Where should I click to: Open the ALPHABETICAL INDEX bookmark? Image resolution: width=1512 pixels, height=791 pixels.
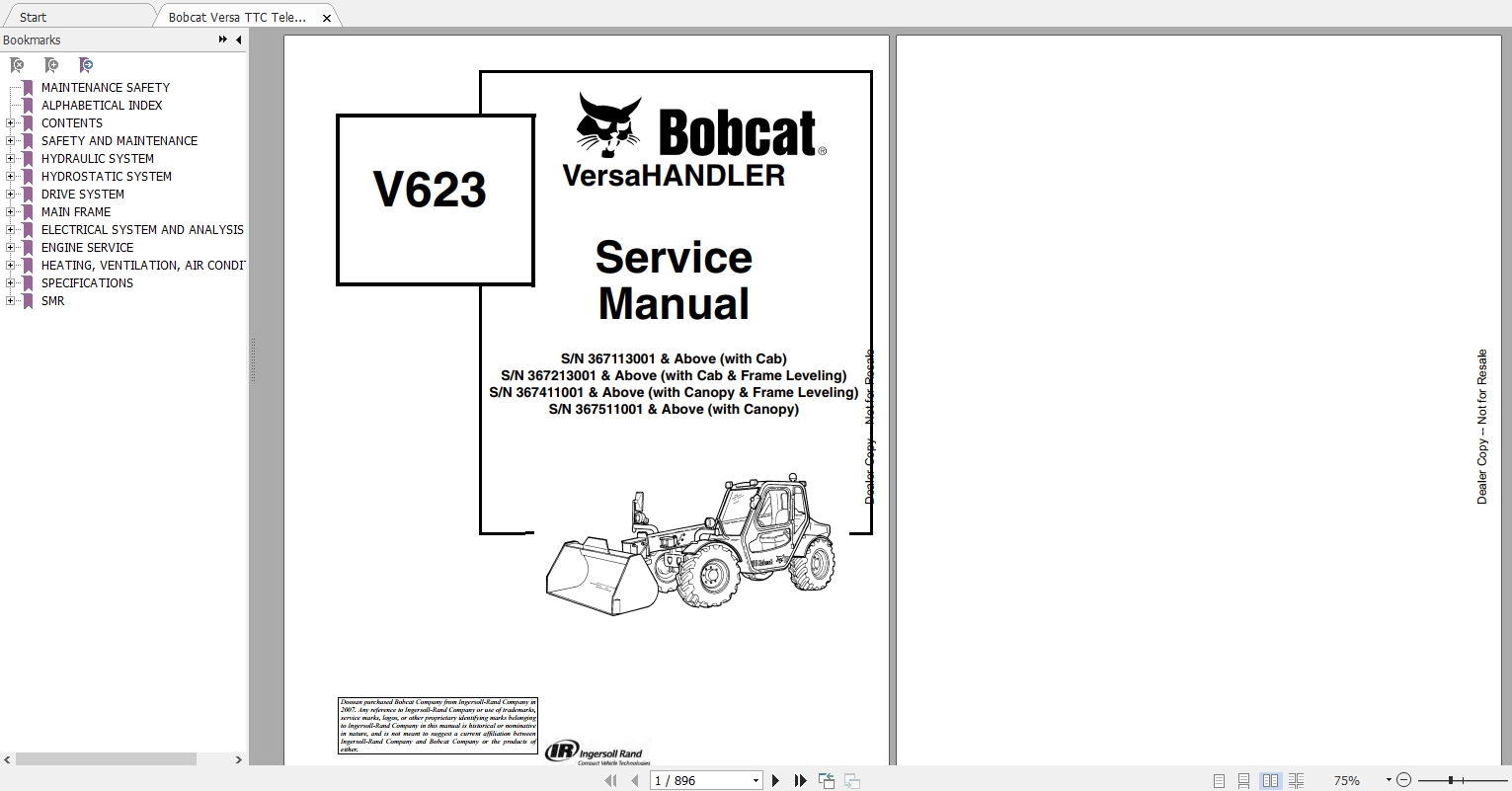[x=102, y=106]
